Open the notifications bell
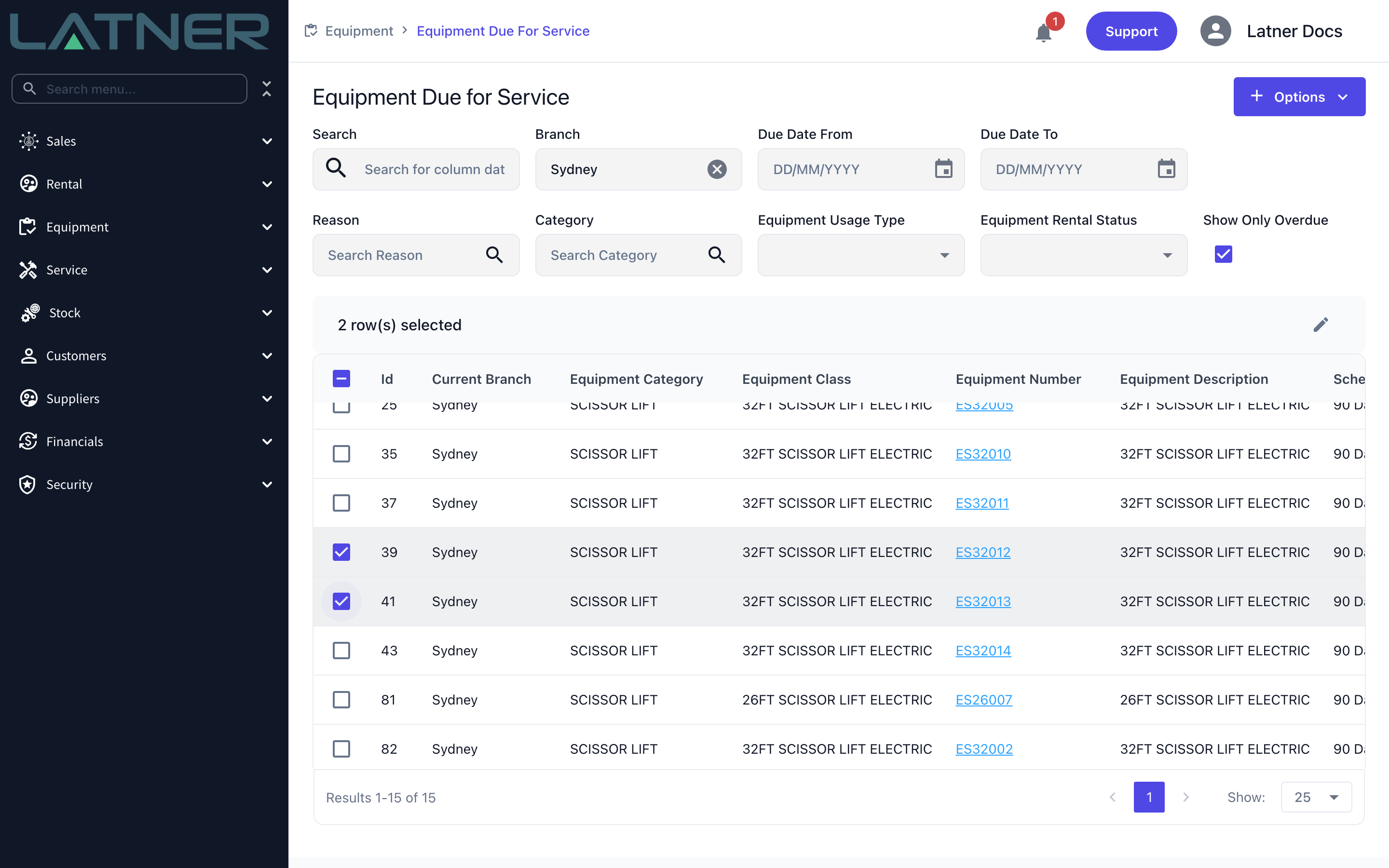The image size is (1389, 868). coord(1044,33)
